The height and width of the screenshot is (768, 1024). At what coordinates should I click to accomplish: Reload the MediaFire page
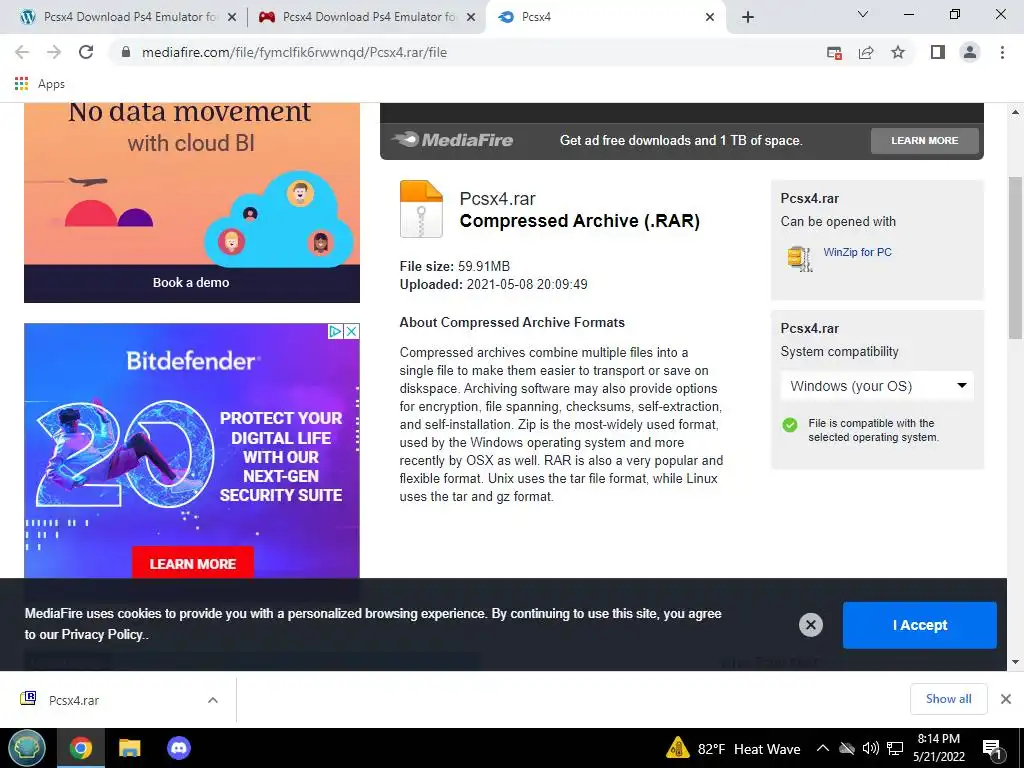[86, 52]
